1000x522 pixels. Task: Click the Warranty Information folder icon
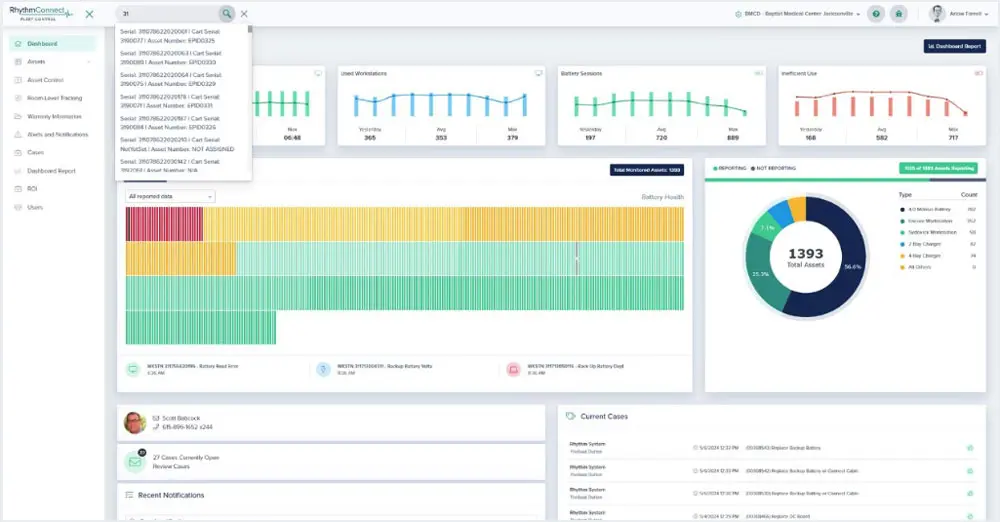18,117
